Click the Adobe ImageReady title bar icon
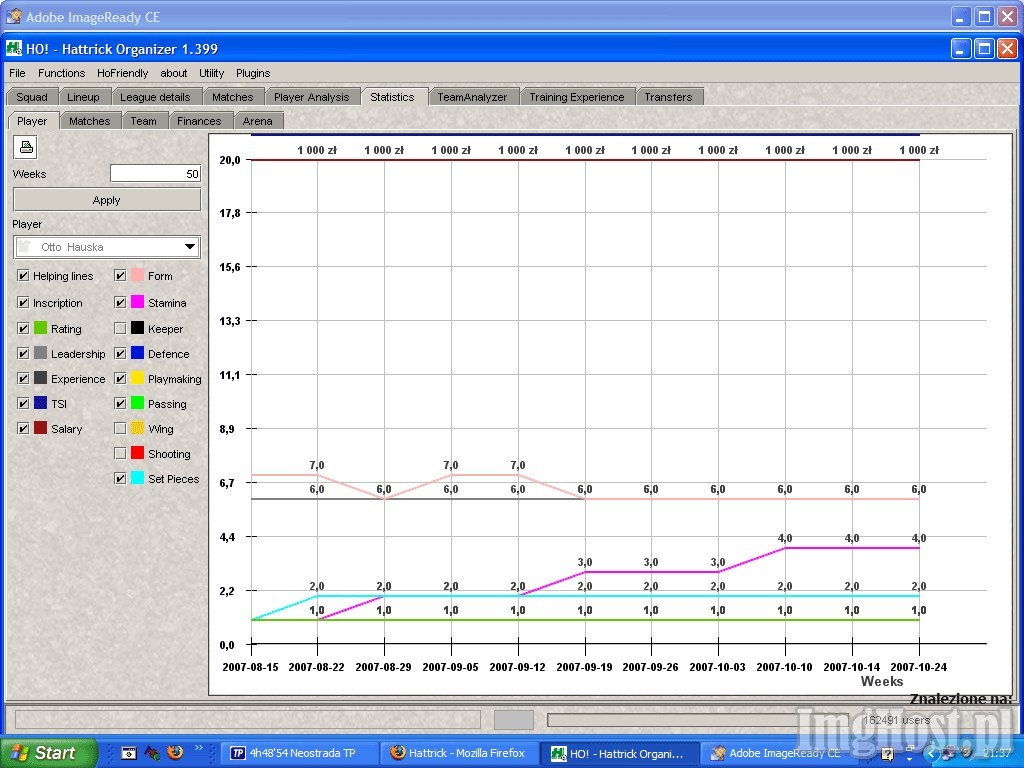This screenshot has width=1024, height=768. point(13,16)
